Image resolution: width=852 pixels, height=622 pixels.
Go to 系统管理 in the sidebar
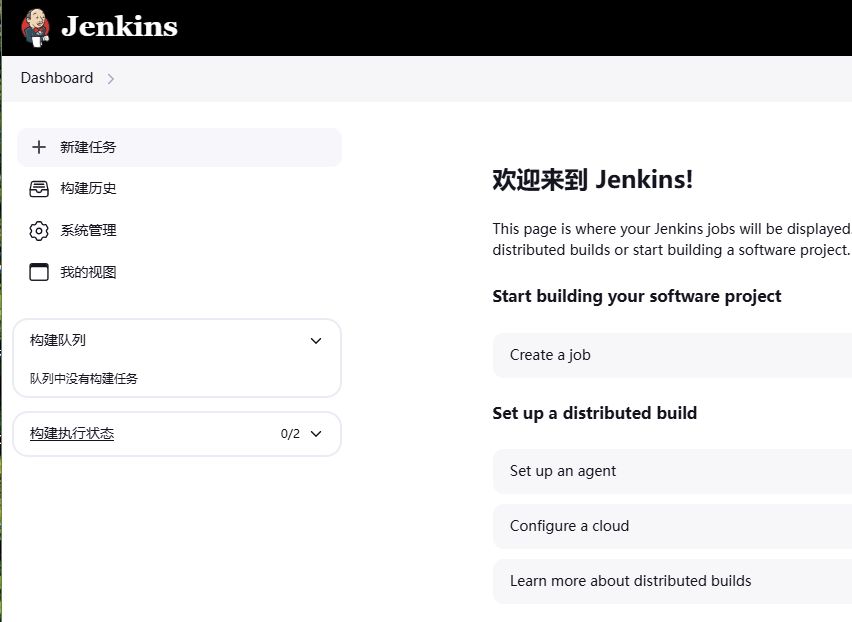point(88,231)
